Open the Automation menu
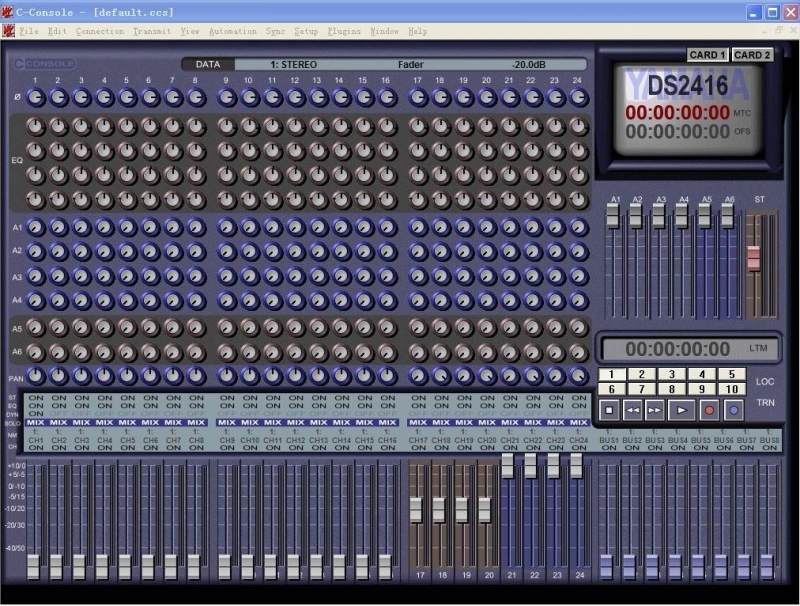This screenshot has height=606, width=800. tap(232, 31)
